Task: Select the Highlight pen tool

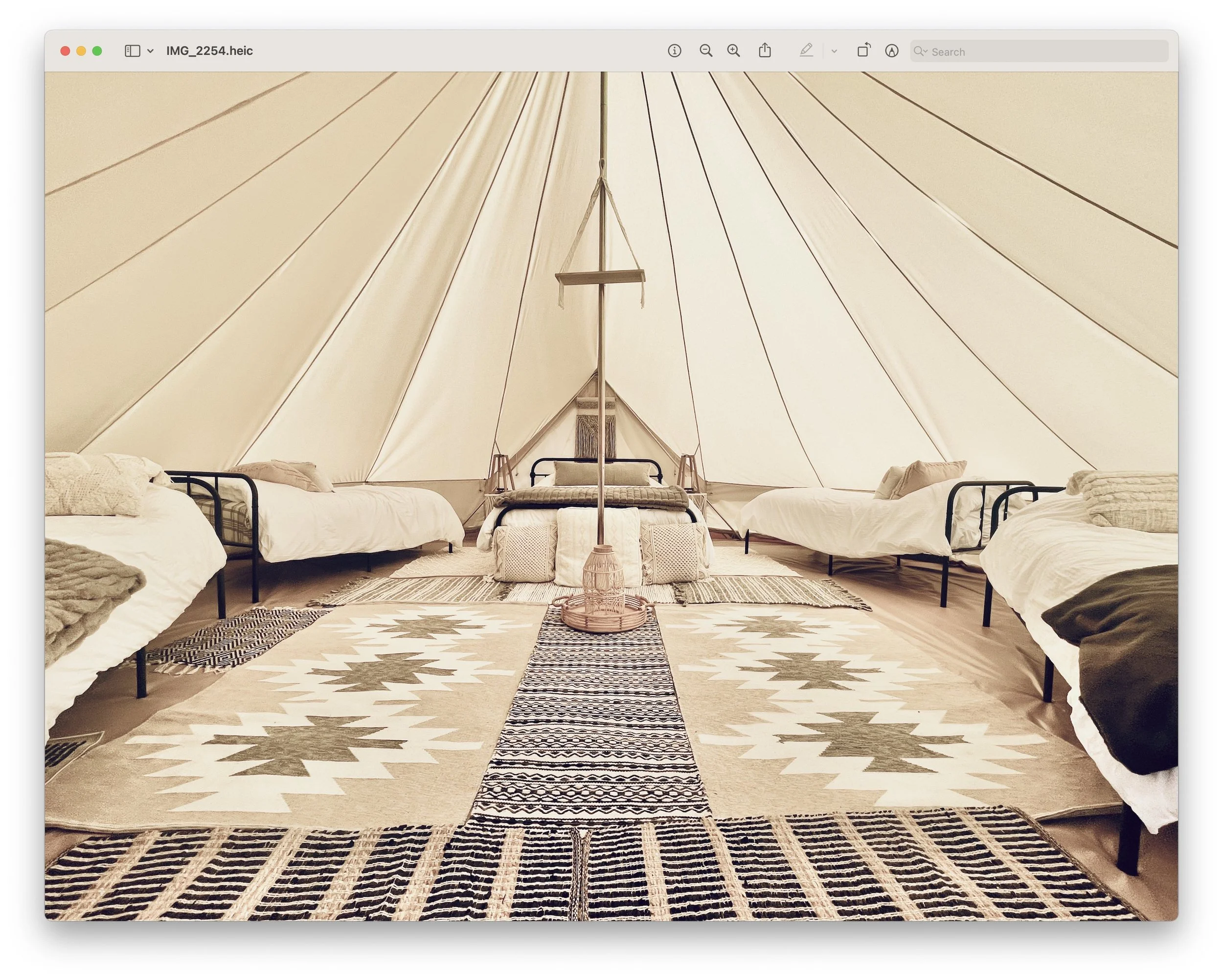Action: [806, 50]
